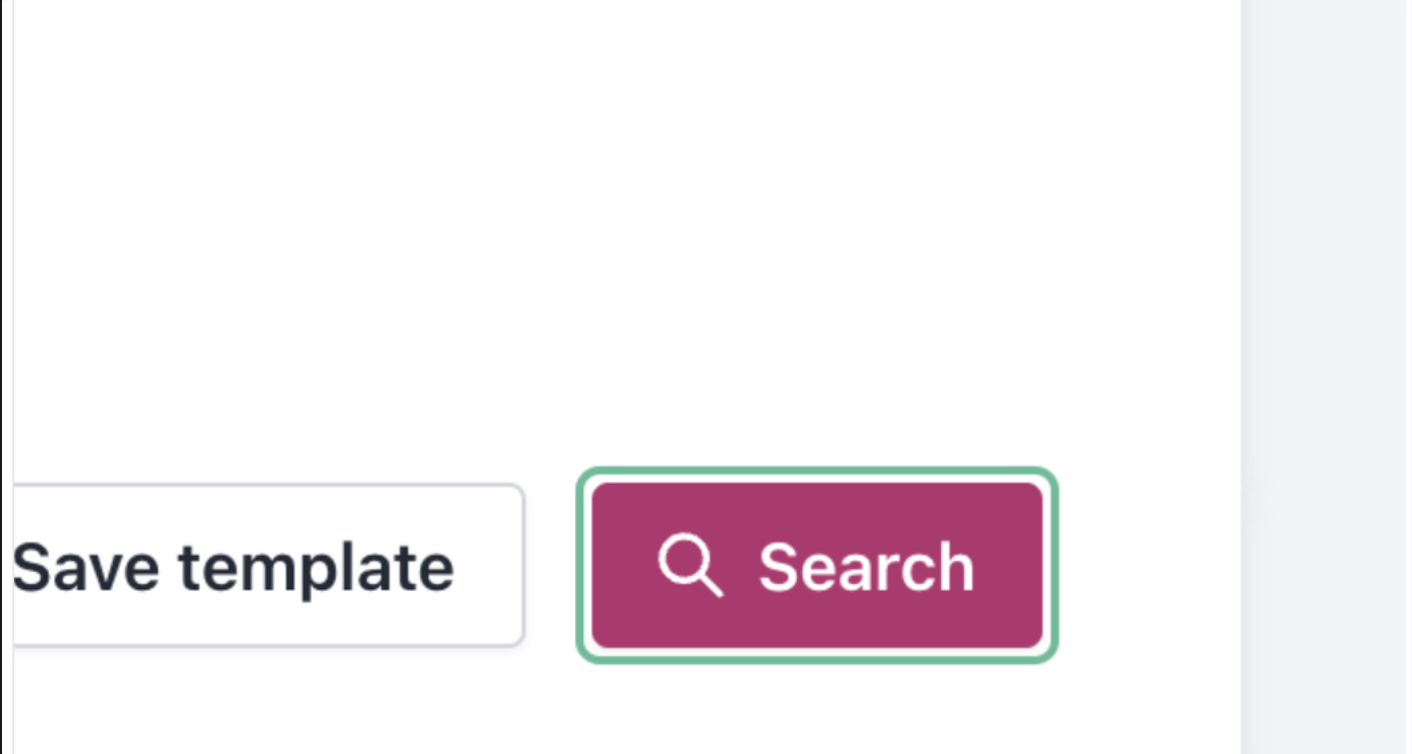Click the word Search on the magenta button

click(x=866, y=567)
